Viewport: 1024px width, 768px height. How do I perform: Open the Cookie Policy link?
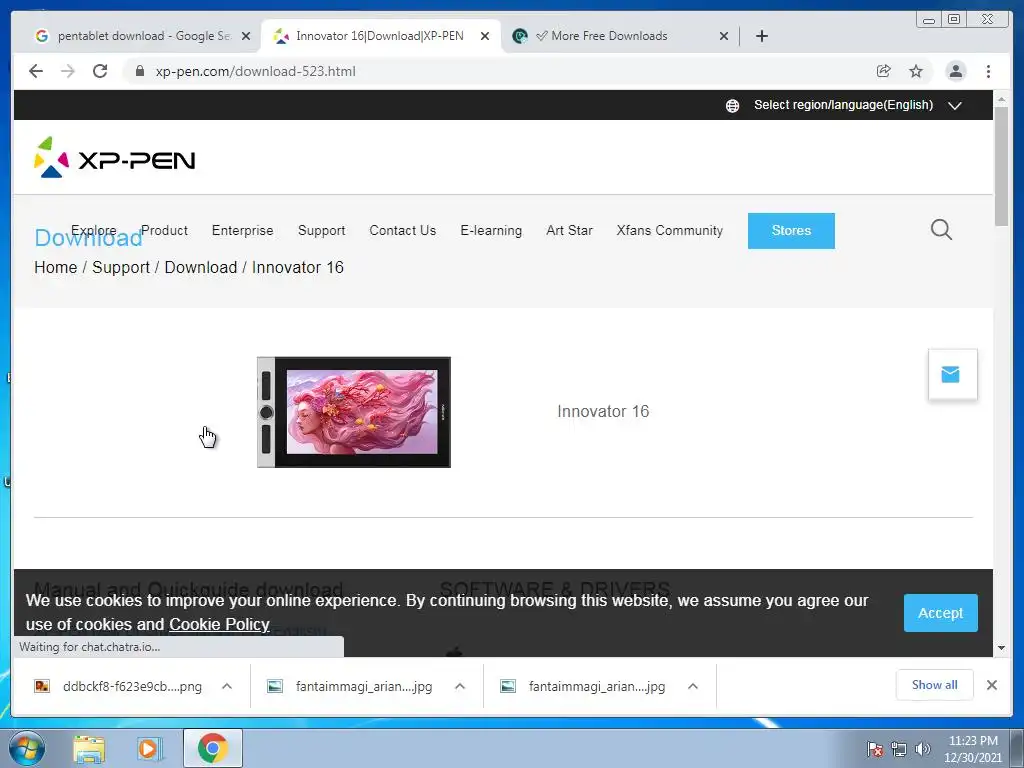tap(219, 625)
